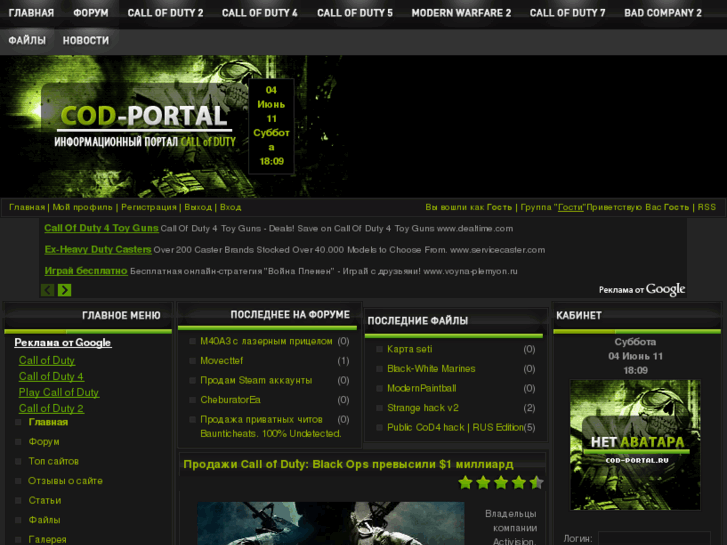The image size is (727, 545).
Task: Open the Гости group link
Action: [x=570, y=207]
